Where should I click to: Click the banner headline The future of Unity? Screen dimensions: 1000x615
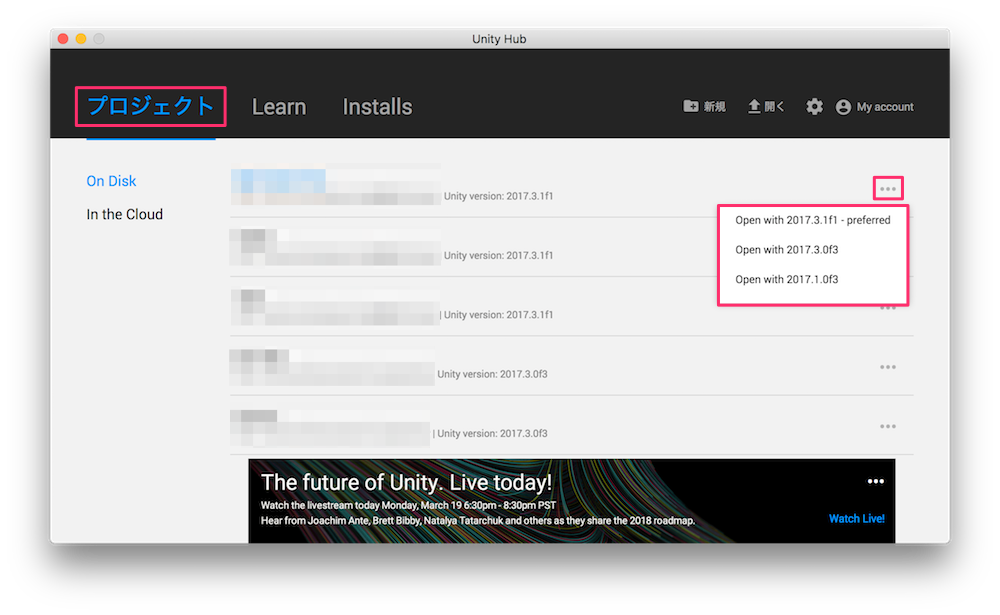(x=406, y=482)
